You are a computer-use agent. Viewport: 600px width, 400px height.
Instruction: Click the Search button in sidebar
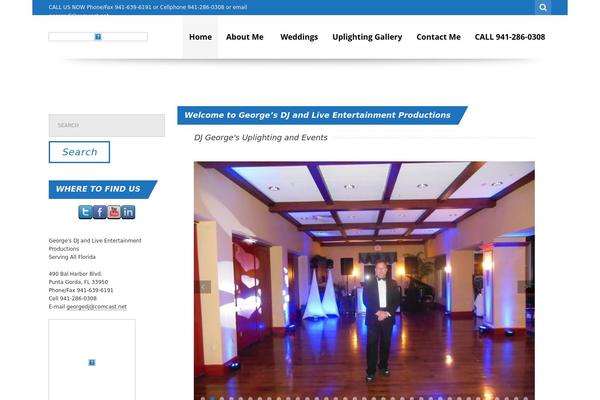click(79, 152)
